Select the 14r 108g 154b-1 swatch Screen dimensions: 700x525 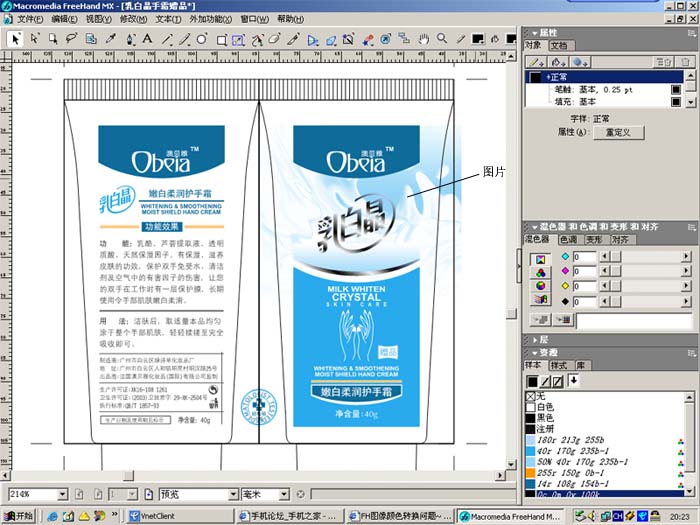[x=605, y=483]
